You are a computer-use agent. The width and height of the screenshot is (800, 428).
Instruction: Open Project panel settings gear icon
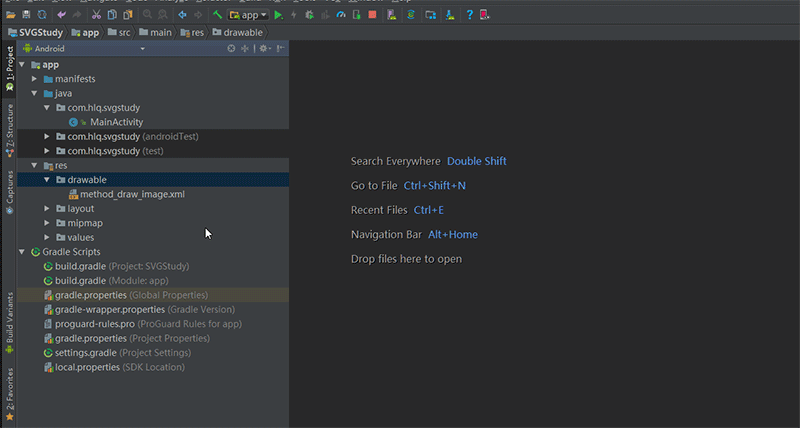[264, 48]
